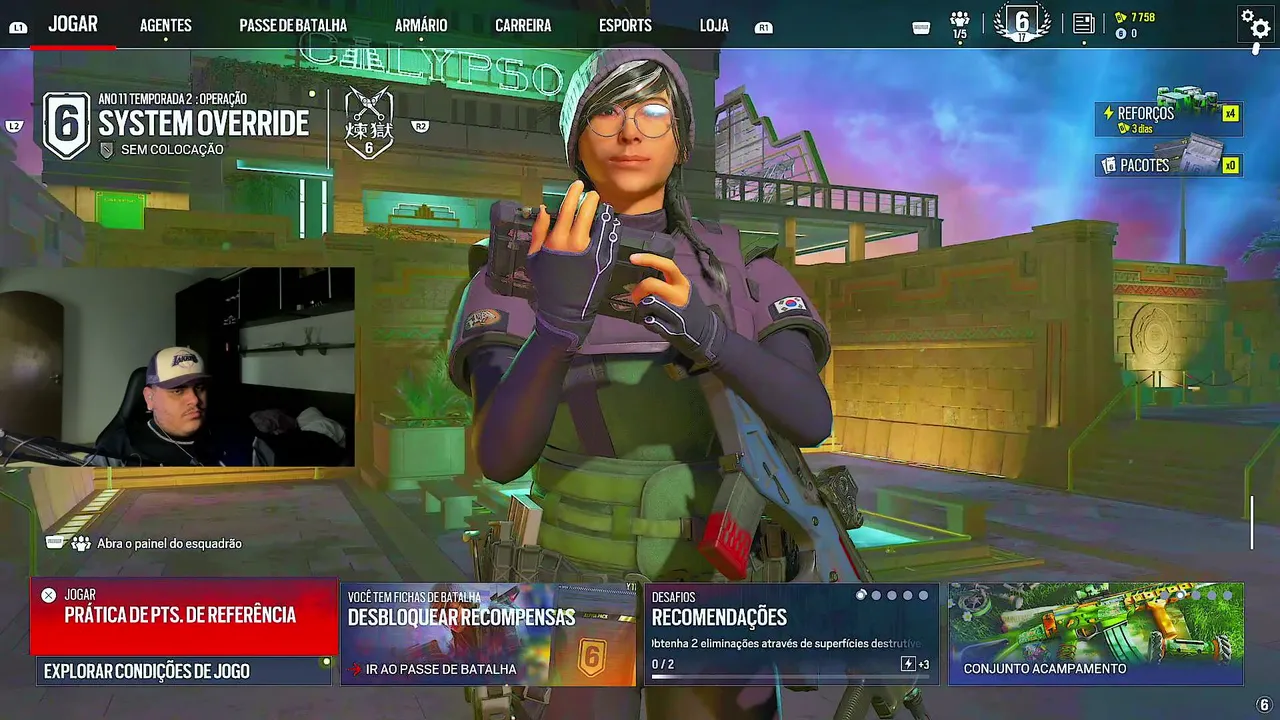
Task: Select the crossed-swords operation emblem
Action: (369, 123)
